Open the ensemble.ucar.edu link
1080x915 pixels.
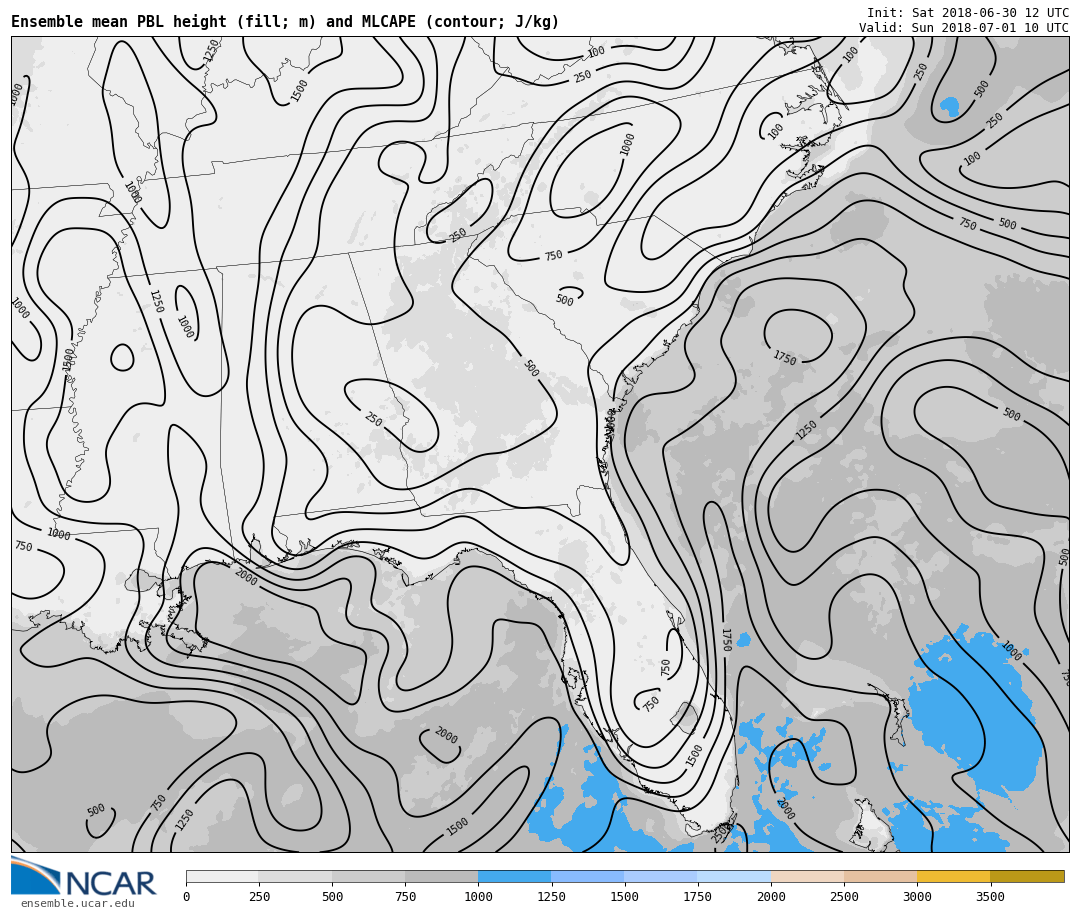[x=77, y=904]
